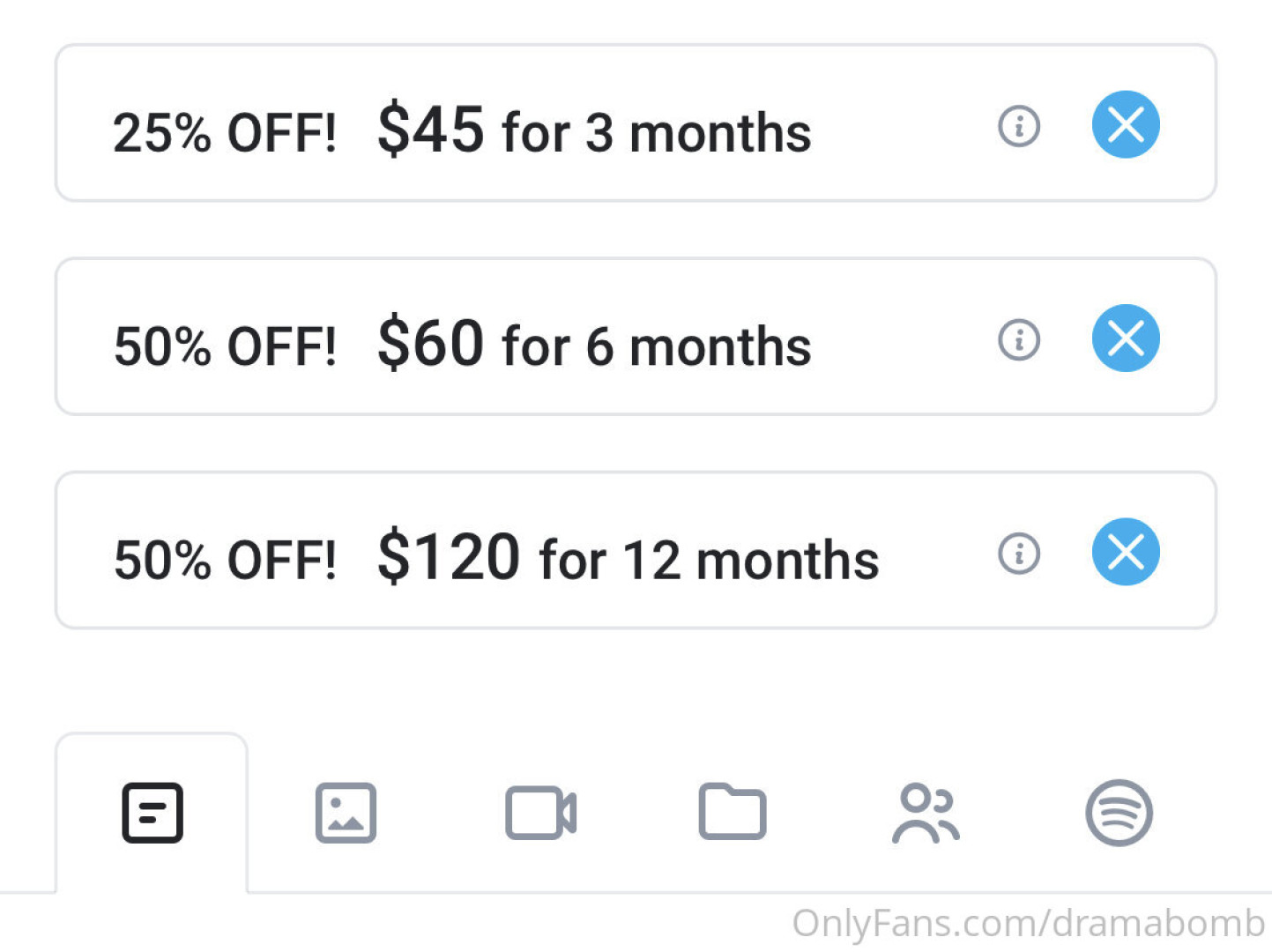Click the $45 price text
Screen dimensions: 1272x952
point(430,130)
